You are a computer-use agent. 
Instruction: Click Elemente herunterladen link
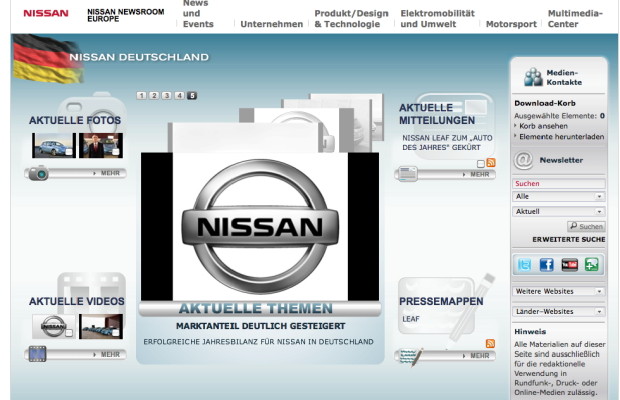pyautogui.click(x=561, y=137)
